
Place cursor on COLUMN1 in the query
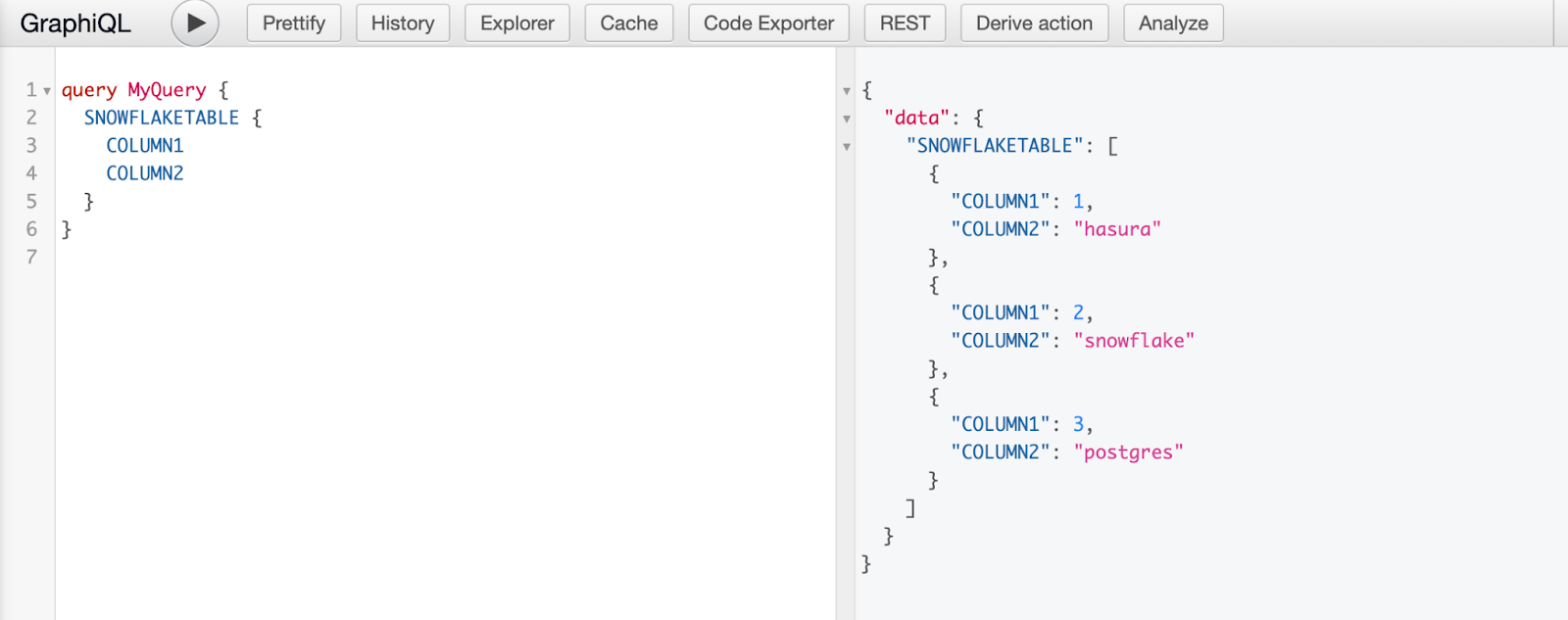point(145,146)
